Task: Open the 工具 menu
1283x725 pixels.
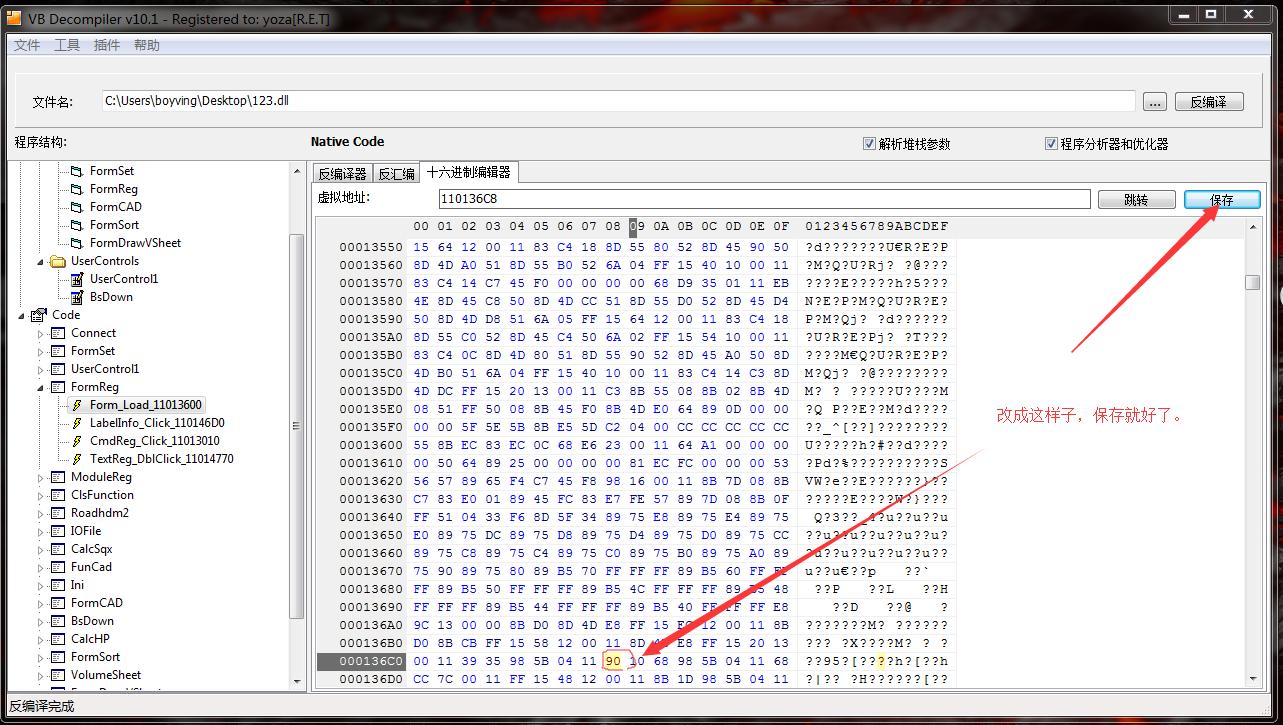Action: click(67, 44)
